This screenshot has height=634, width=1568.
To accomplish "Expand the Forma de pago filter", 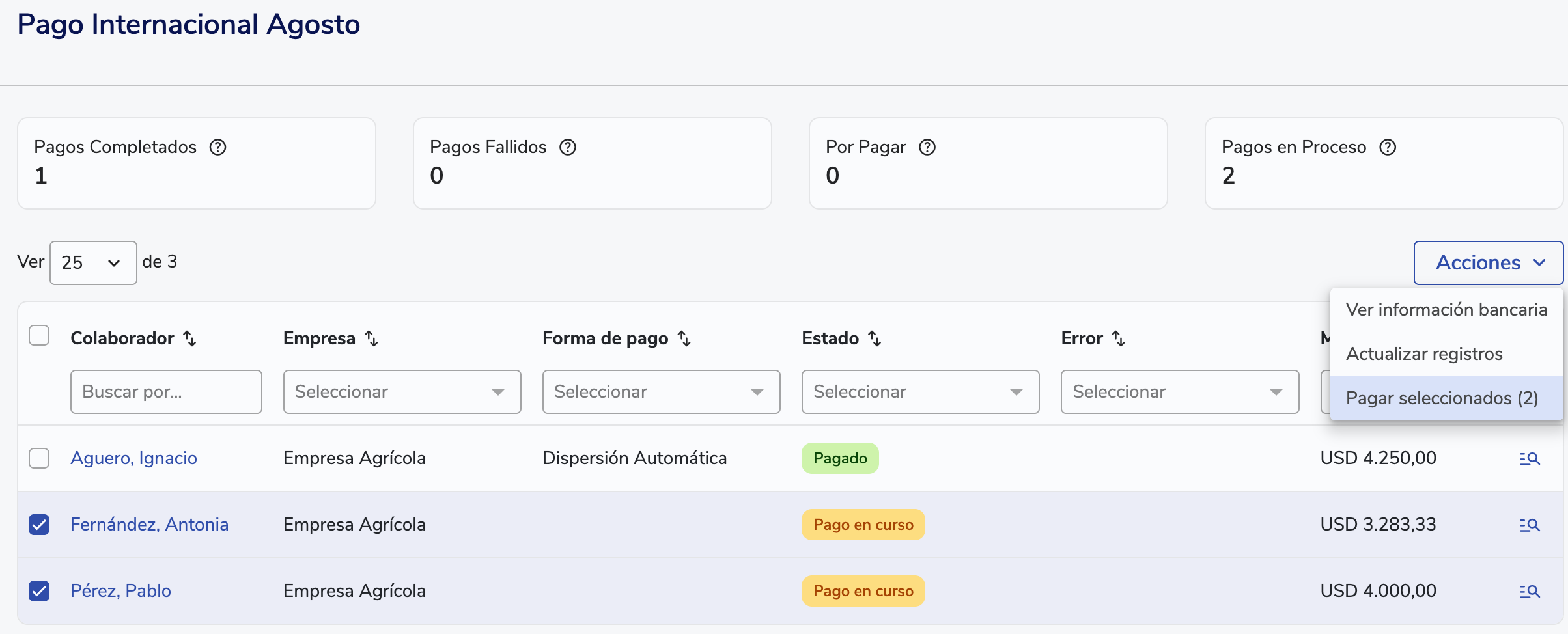I will (x=661, y=392).
